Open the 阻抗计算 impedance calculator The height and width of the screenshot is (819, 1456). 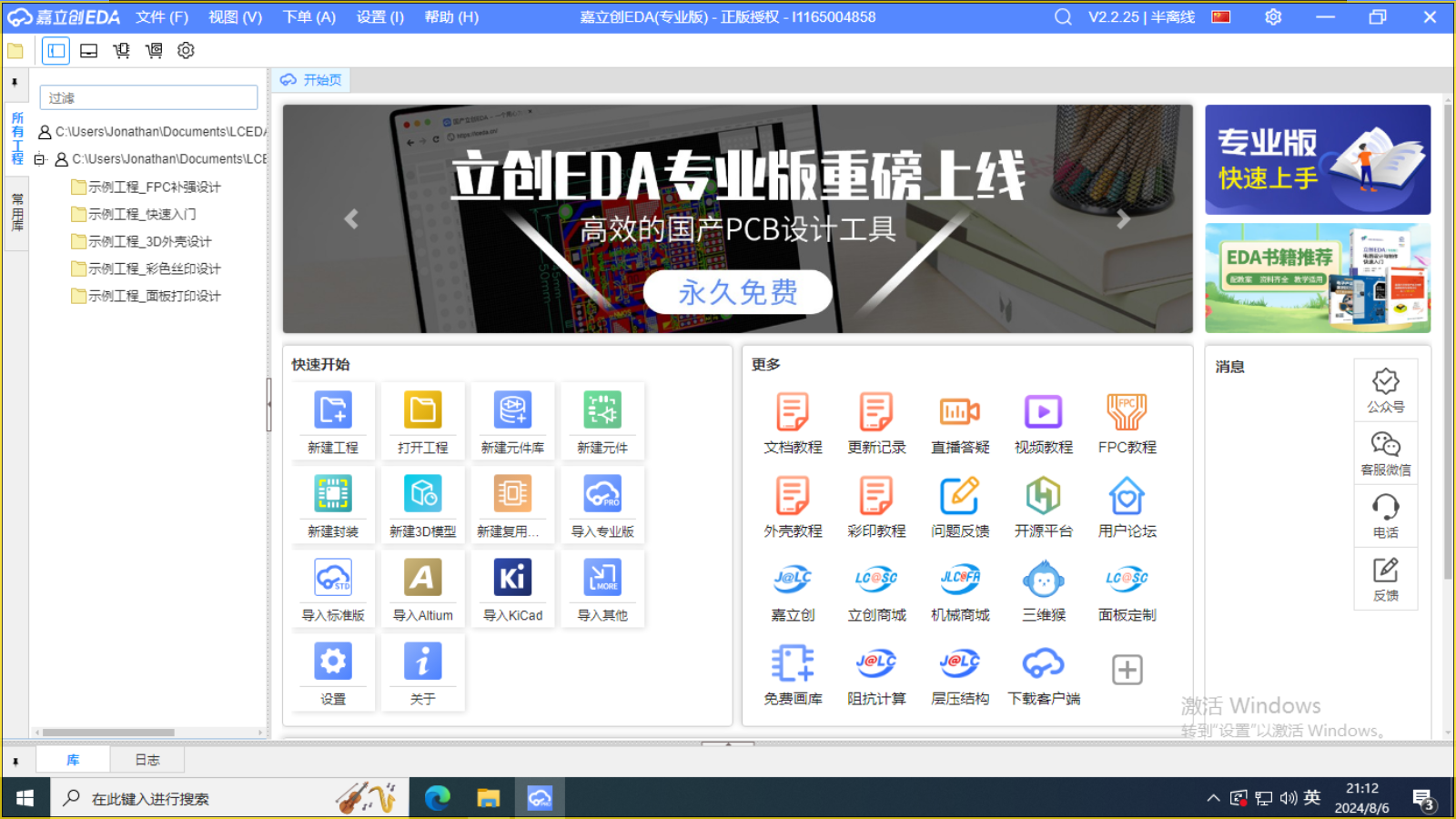pos(876,663)
